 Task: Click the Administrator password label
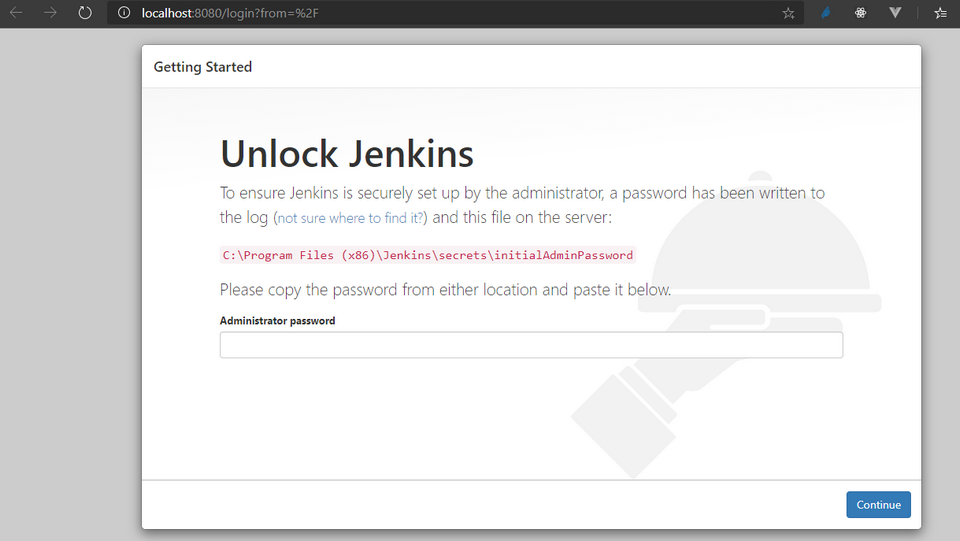[x=277, y=321]
